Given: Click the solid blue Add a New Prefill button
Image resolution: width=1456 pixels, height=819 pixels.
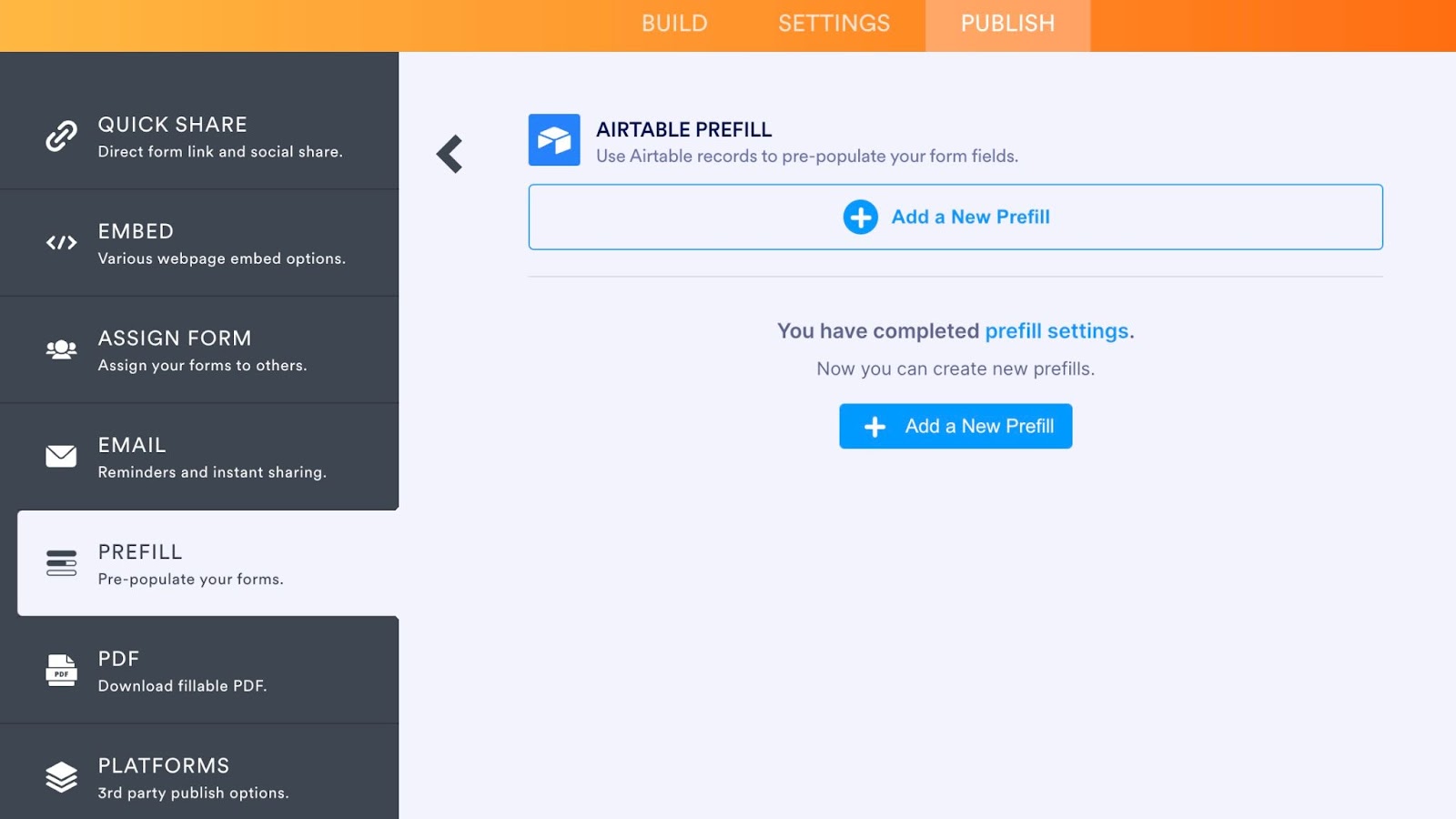Looking at the screenshot, I should (x=955, y=426).
